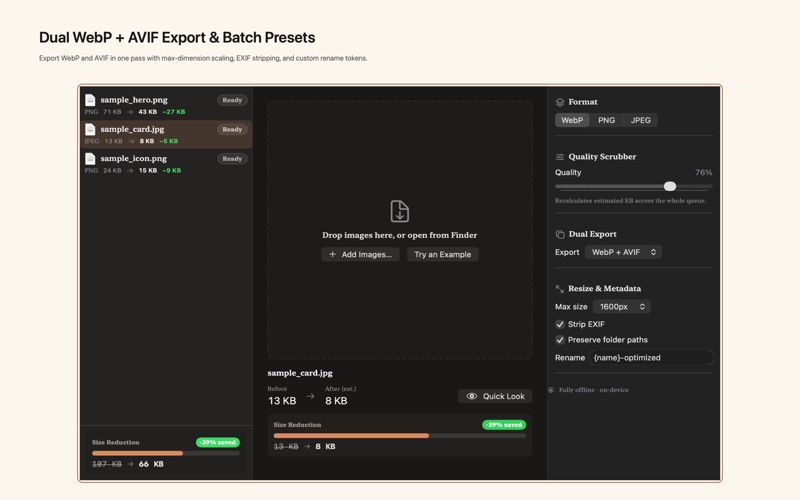Click the arrow between Before and After sizes
The height and width of the screenshot is (500, 800).
point(310,396)
